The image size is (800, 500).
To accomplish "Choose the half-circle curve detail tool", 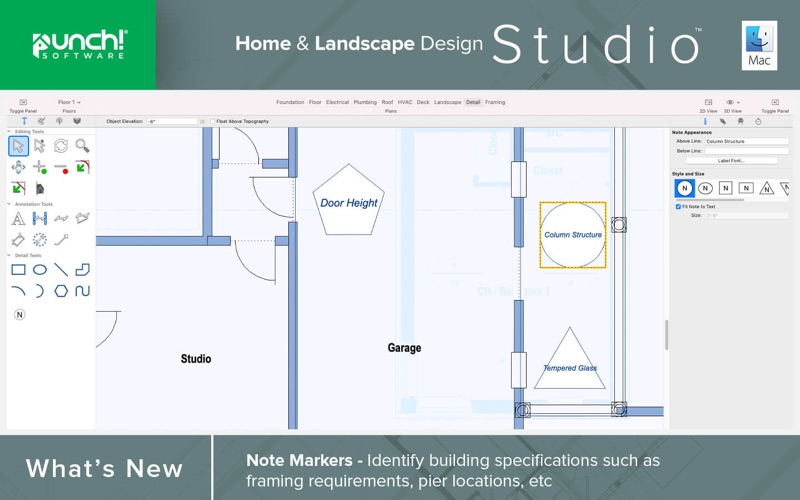I will pyautogui.click(x=40, y=291).
